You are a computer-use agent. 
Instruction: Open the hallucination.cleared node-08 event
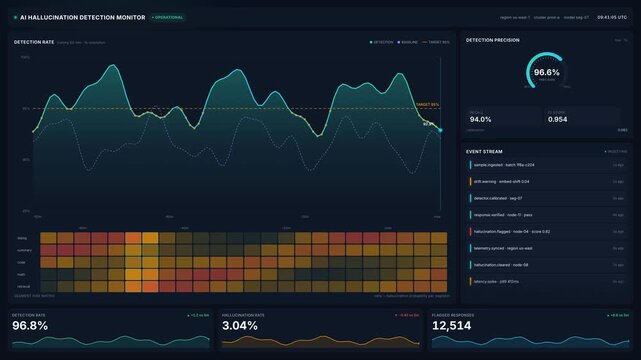(x=547, y=265)
